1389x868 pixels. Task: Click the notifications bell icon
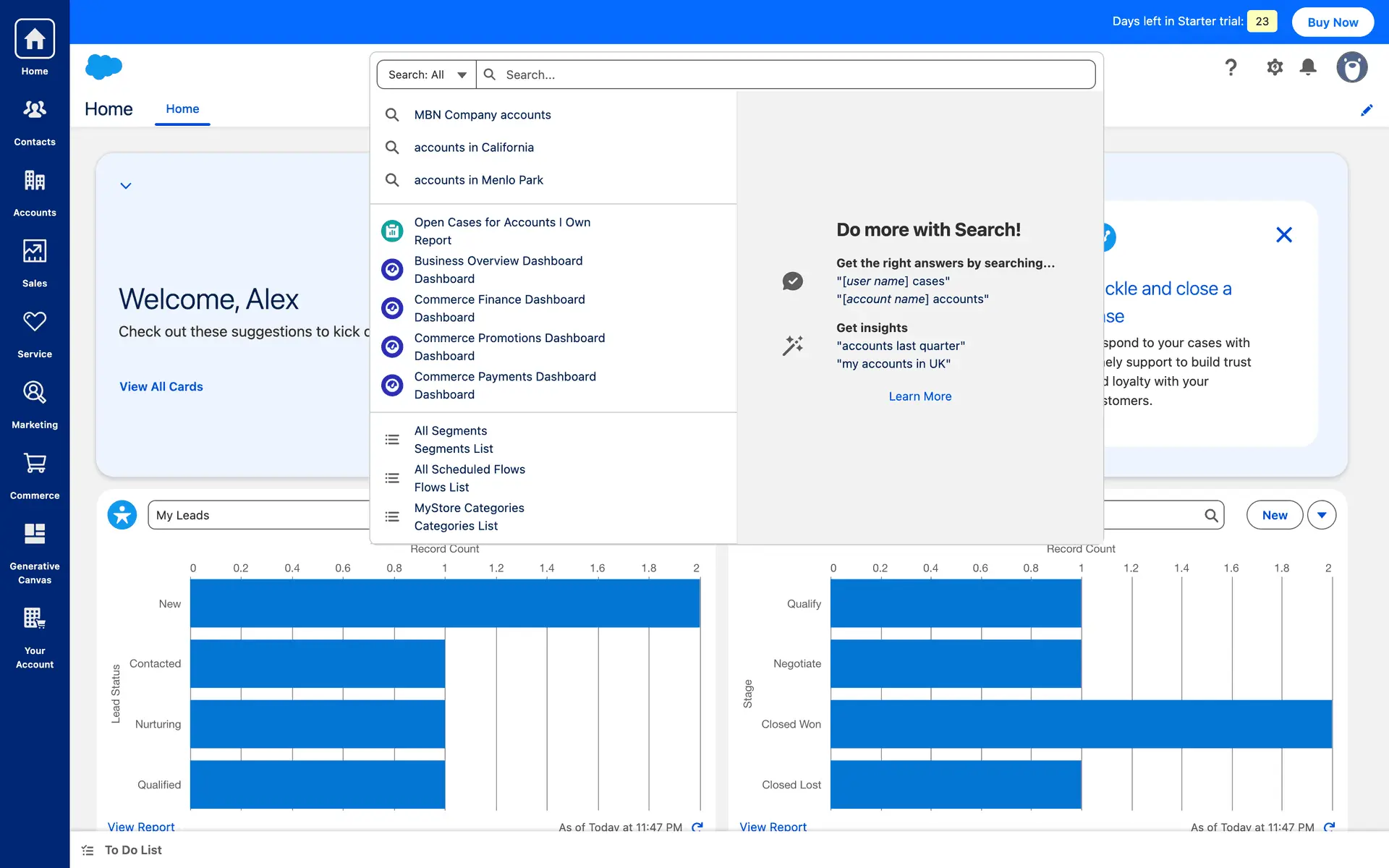click(x=1308, y=68)
